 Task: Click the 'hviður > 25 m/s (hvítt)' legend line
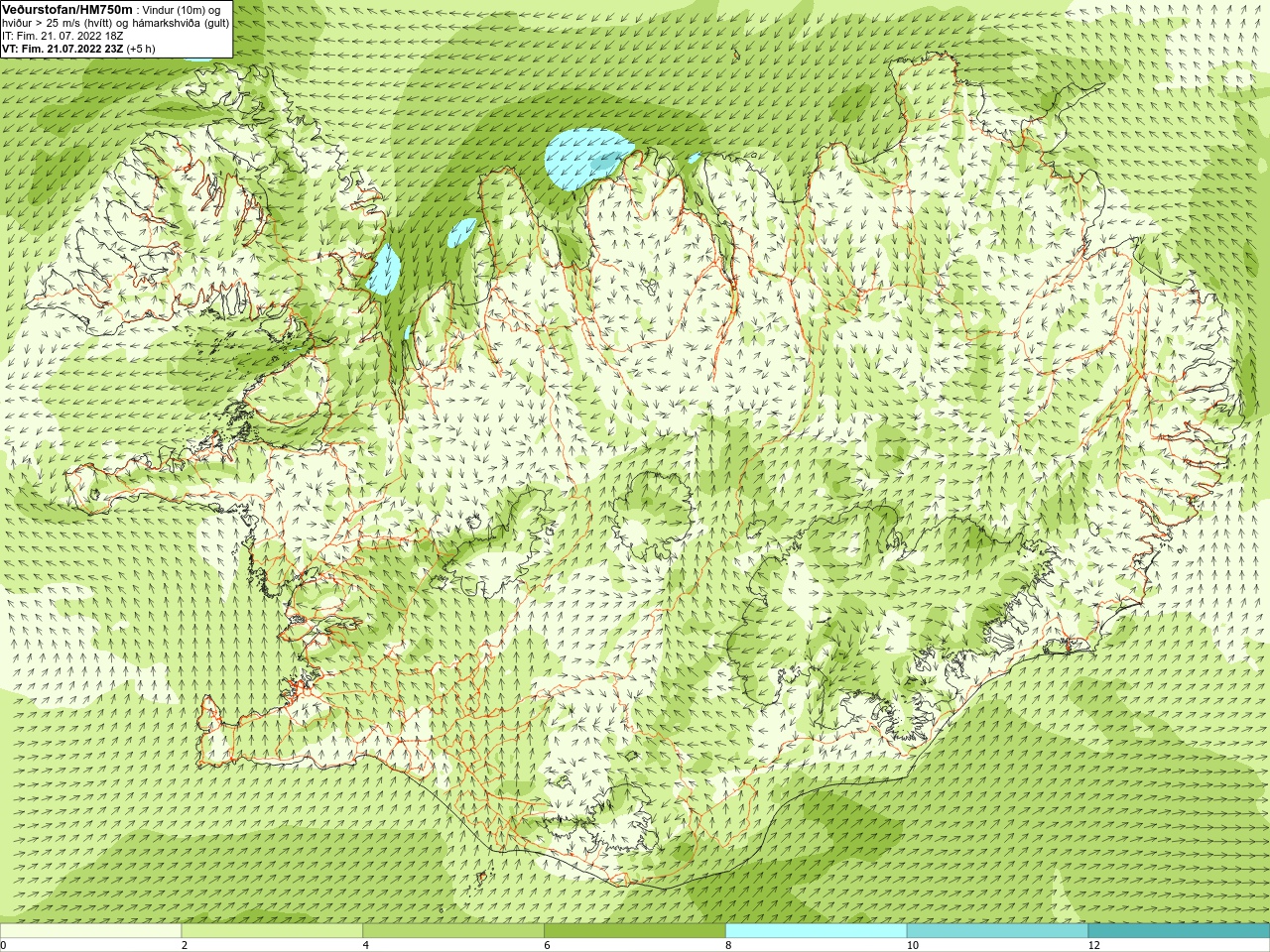coord(116,23)
